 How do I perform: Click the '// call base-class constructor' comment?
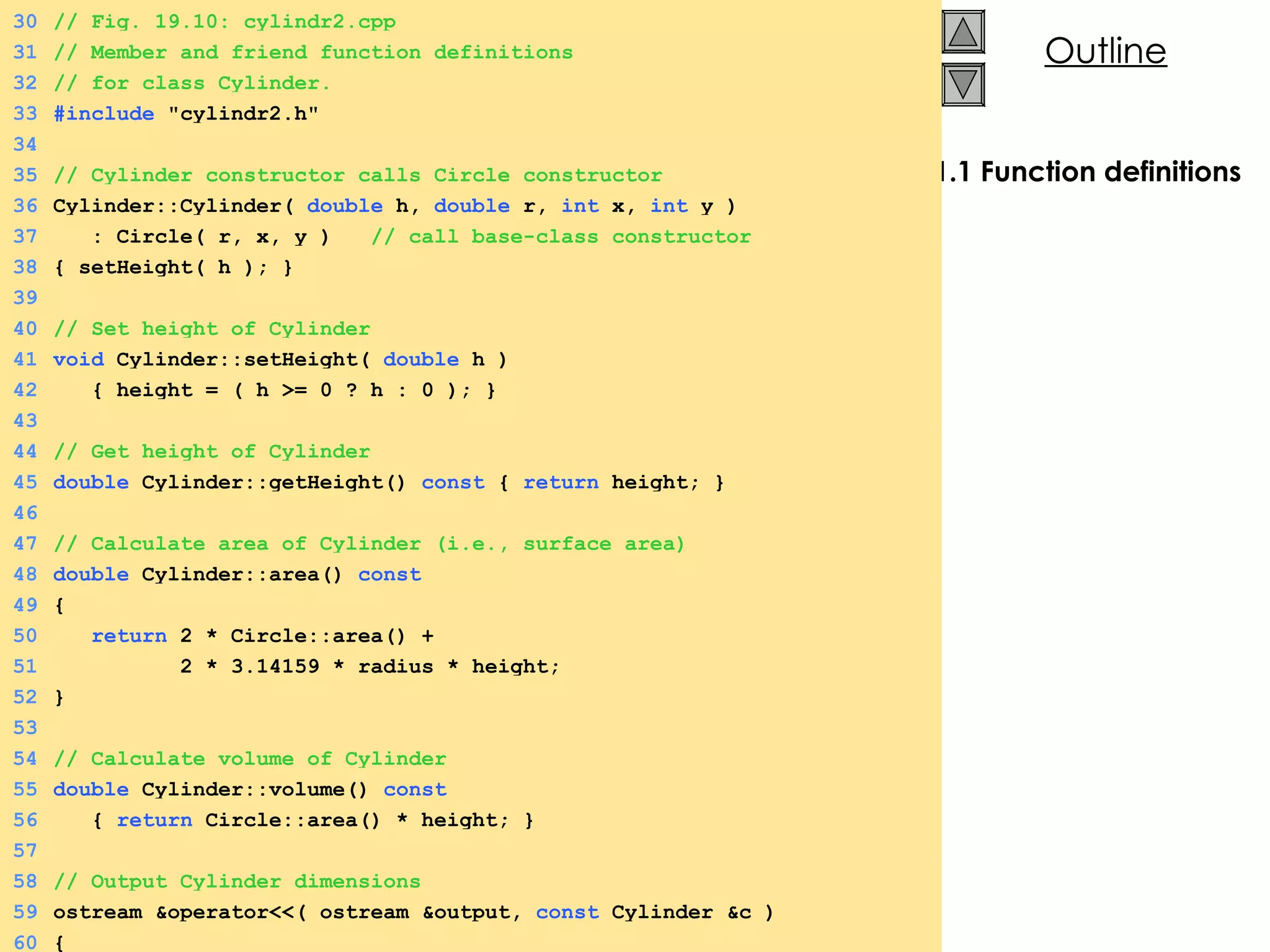tap(561, 237)
